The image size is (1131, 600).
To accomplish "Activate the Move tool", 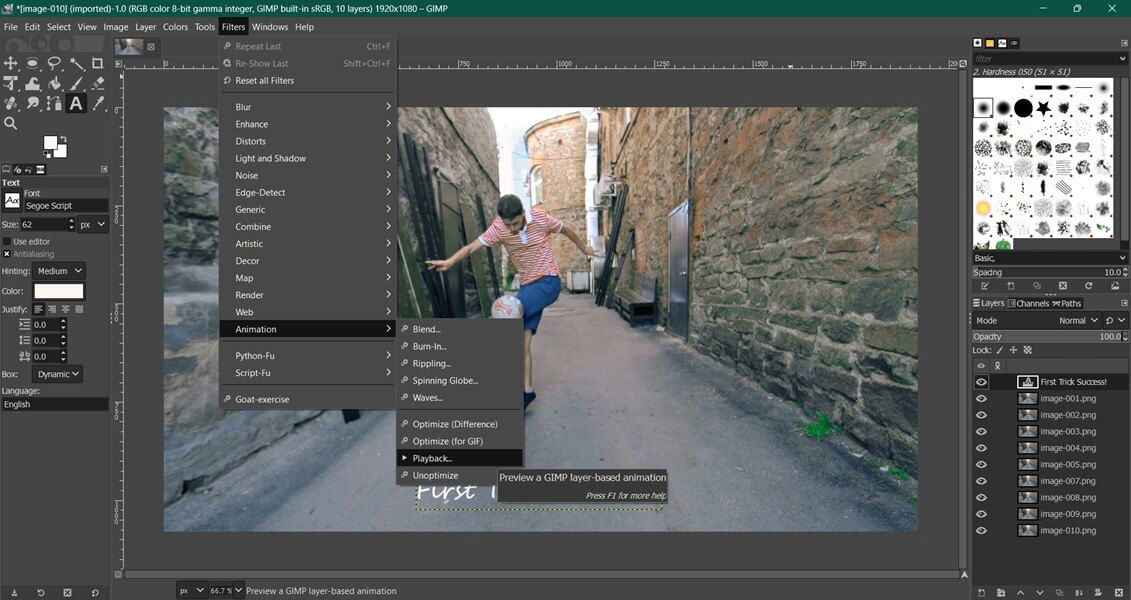I will [x=10, y=62].
